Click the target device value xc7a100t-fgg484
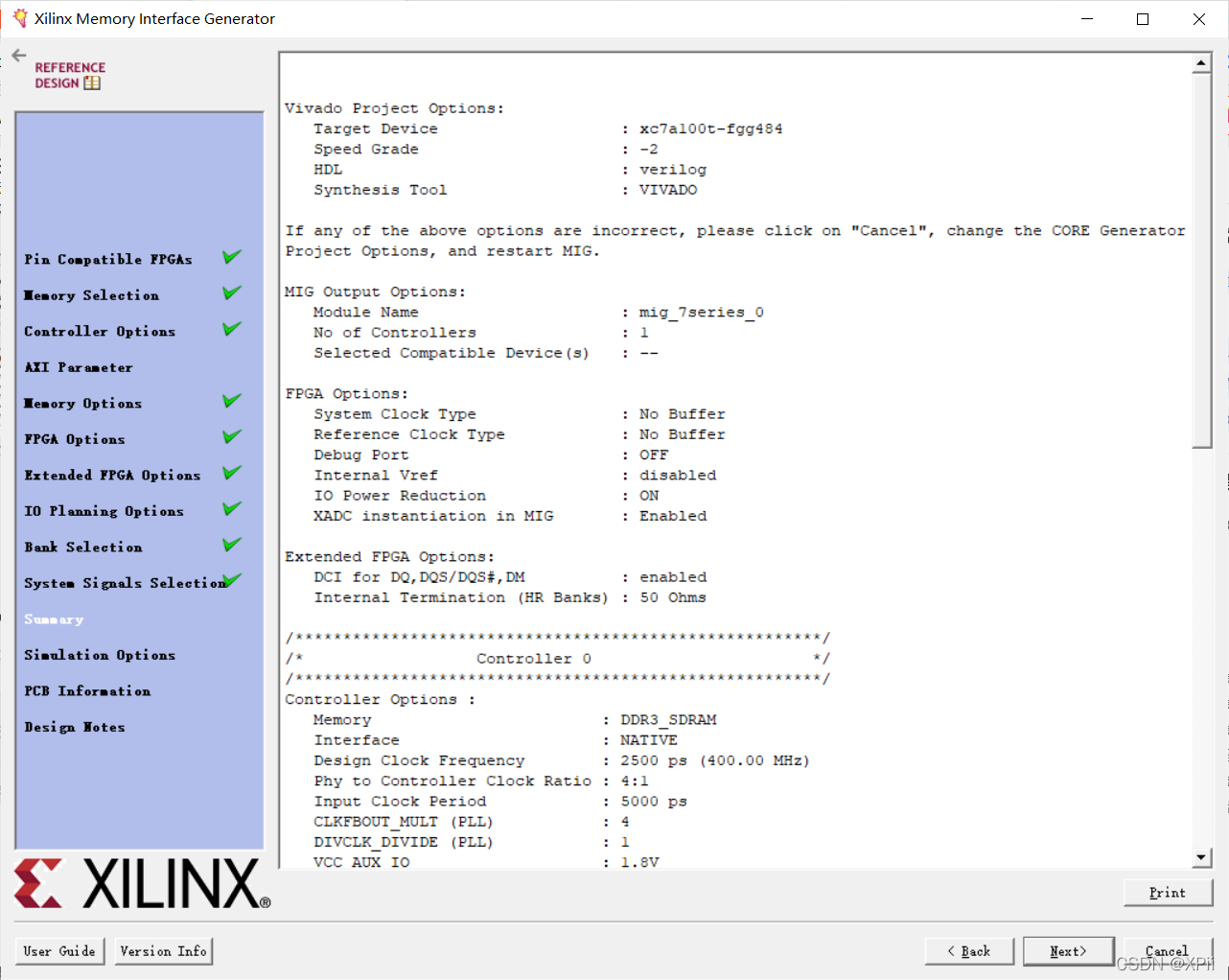Screen dimensions: 1229x980 711,128
